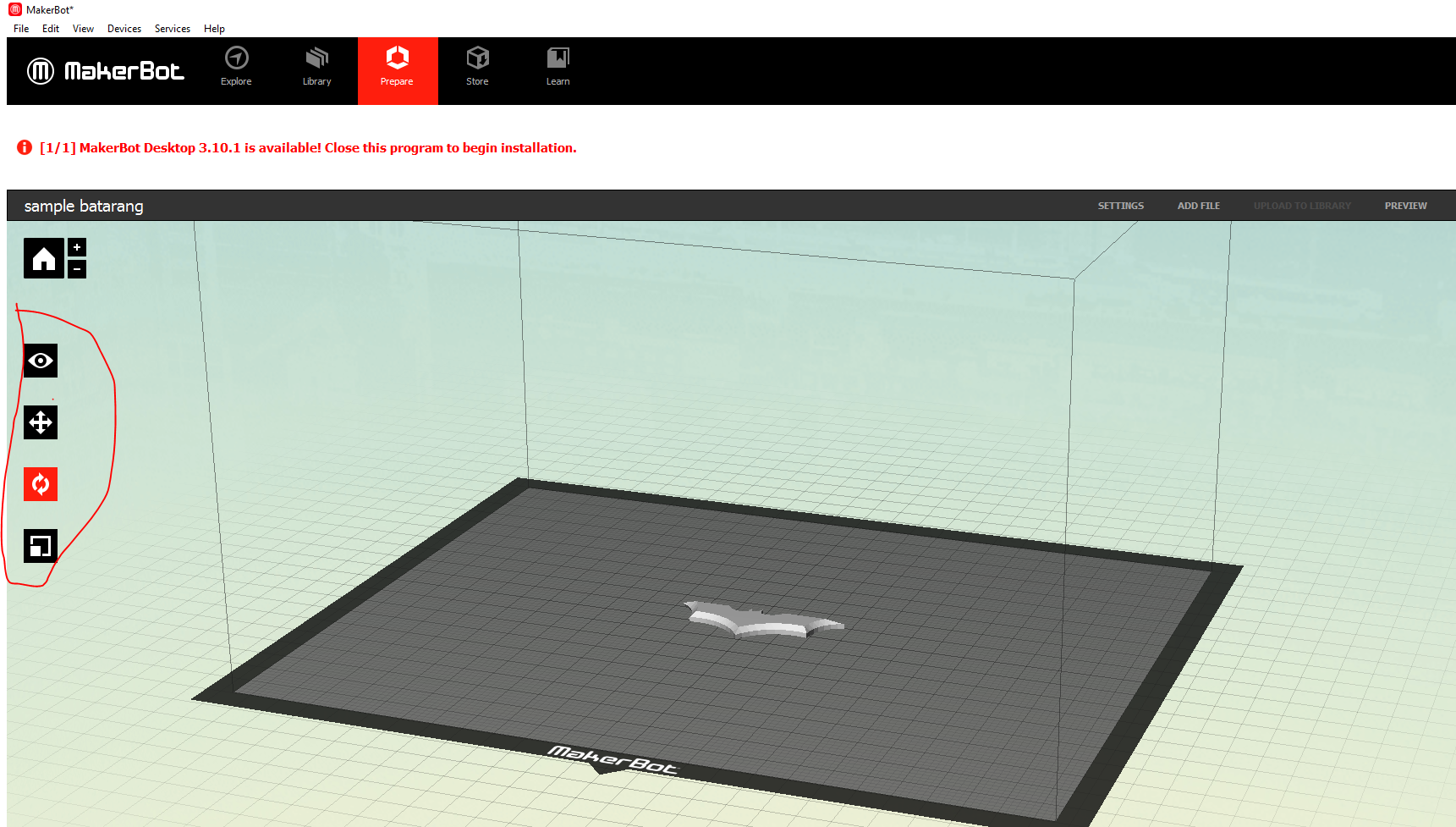Click the sample batarang file title
The image size is (1456, 827).
pyautogui.click(x=84, y=206)
